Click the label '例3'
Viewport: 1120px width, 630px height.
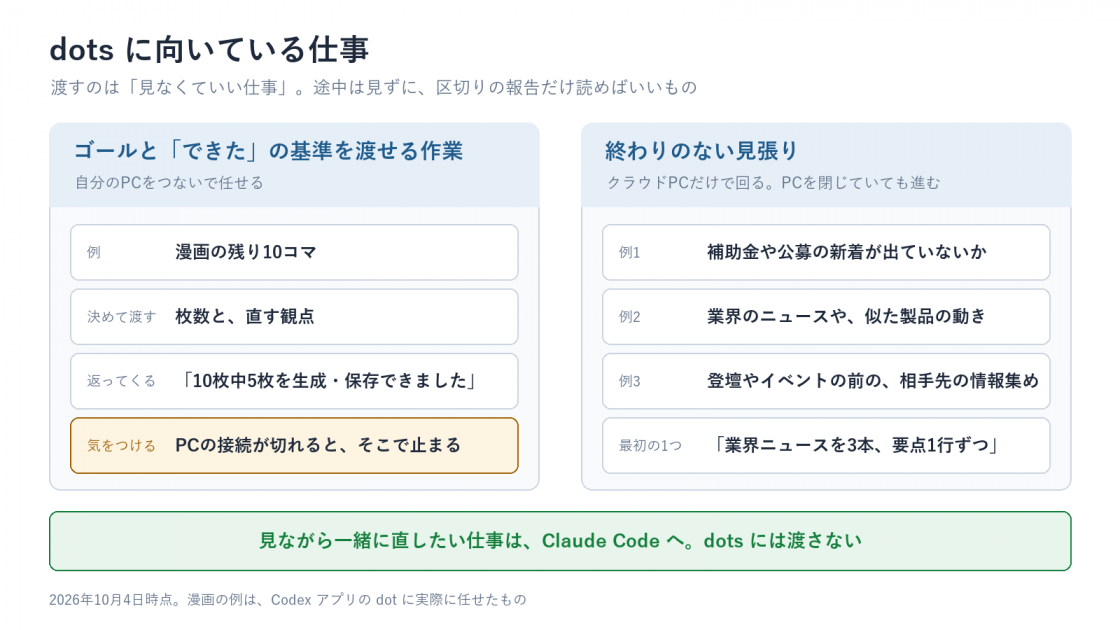pos(629,381)
